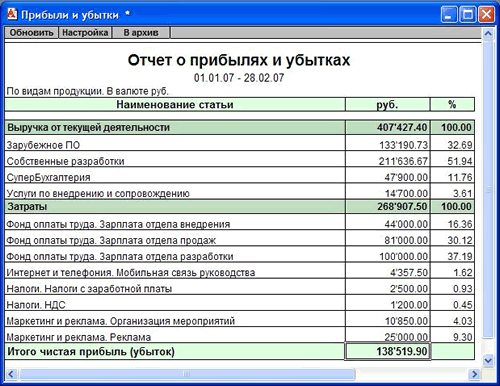The height and width of the screenshot is (386, 500).
Task: Select the Затраты section header
Action: coord(240,207)
